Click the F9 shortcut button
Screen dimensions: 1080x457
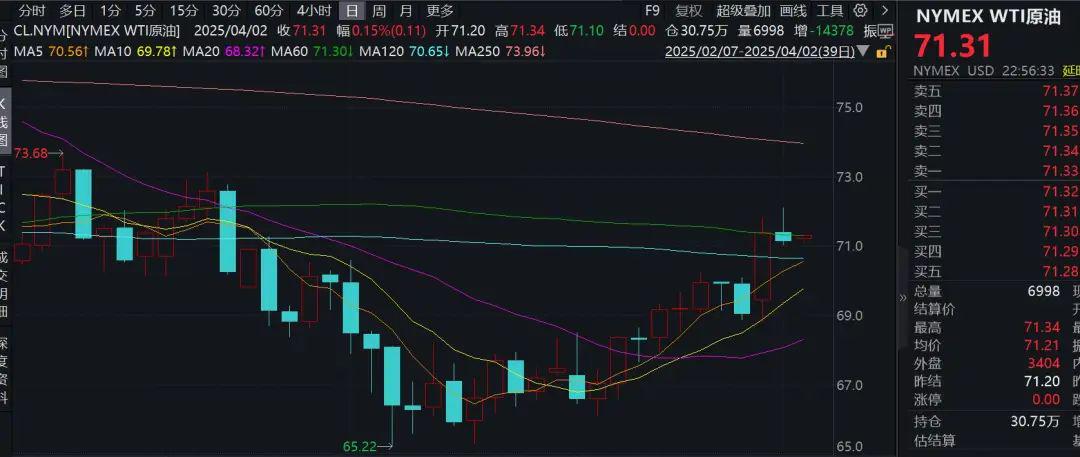click(652, 10)
